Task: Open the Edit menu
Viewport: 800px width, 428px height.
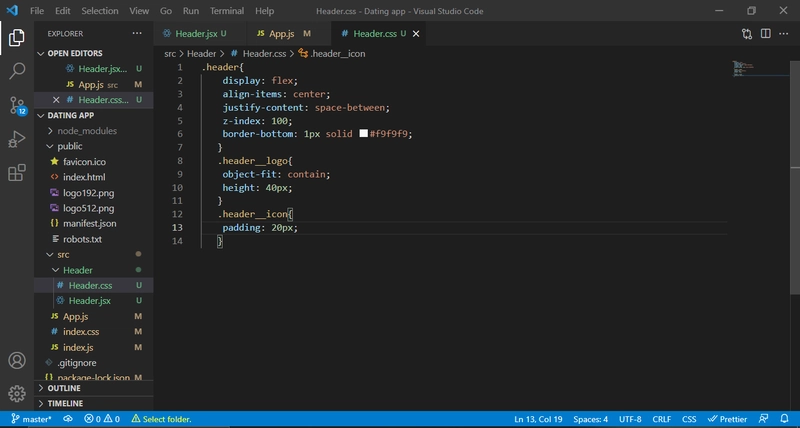Action: (63, 11)
